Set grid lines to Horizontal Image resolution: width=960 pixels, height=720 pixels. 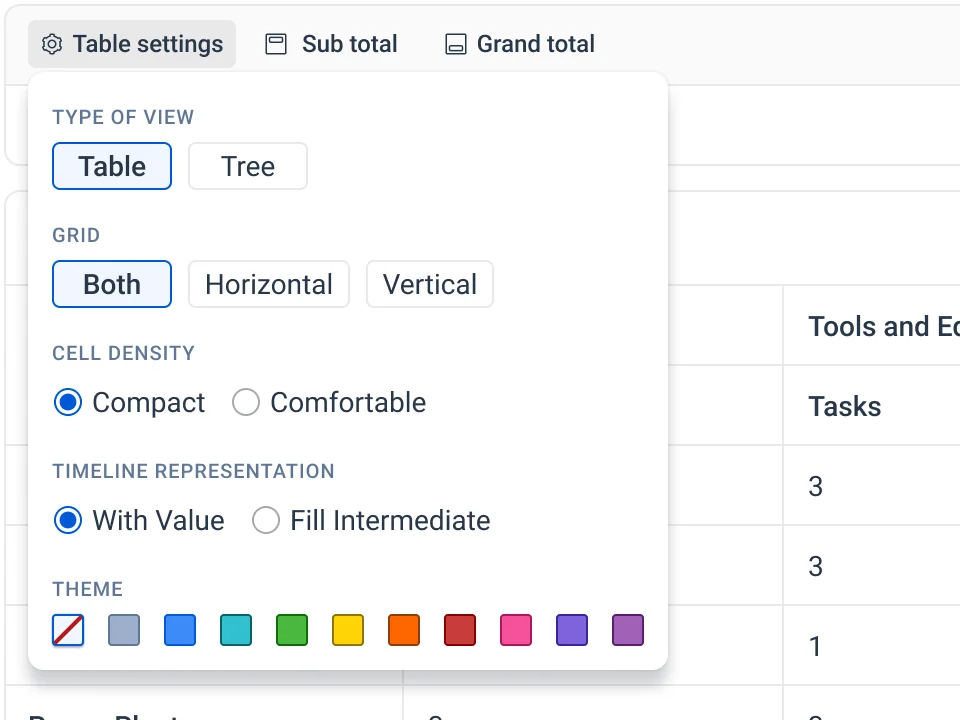click(x=269, y=284)
